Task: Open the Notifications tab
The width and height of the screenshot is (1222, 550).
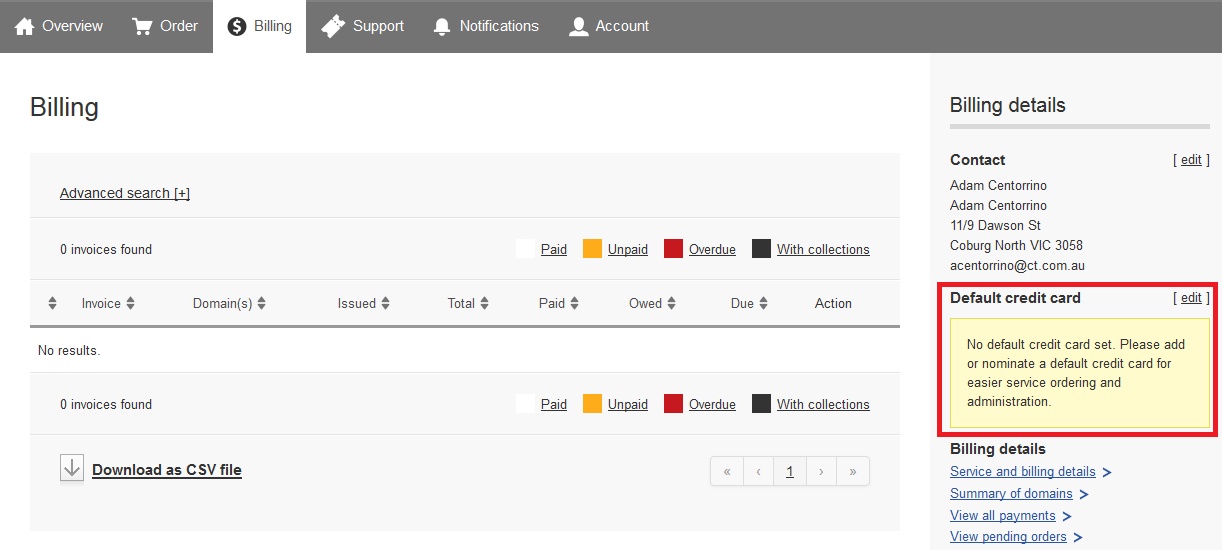Action: (x=486, y=27)
